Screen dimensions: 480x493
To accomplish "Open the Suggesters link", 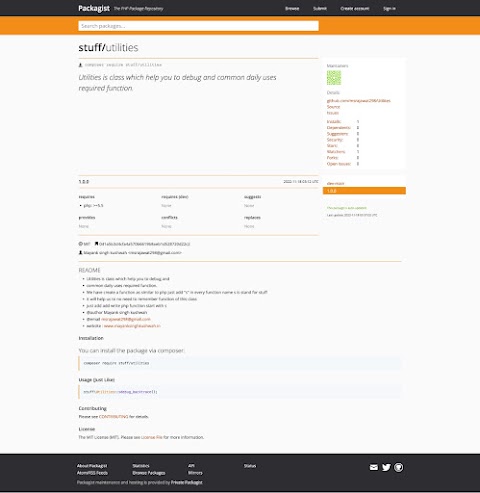I will pyautogui.click(x=337, y=134).
